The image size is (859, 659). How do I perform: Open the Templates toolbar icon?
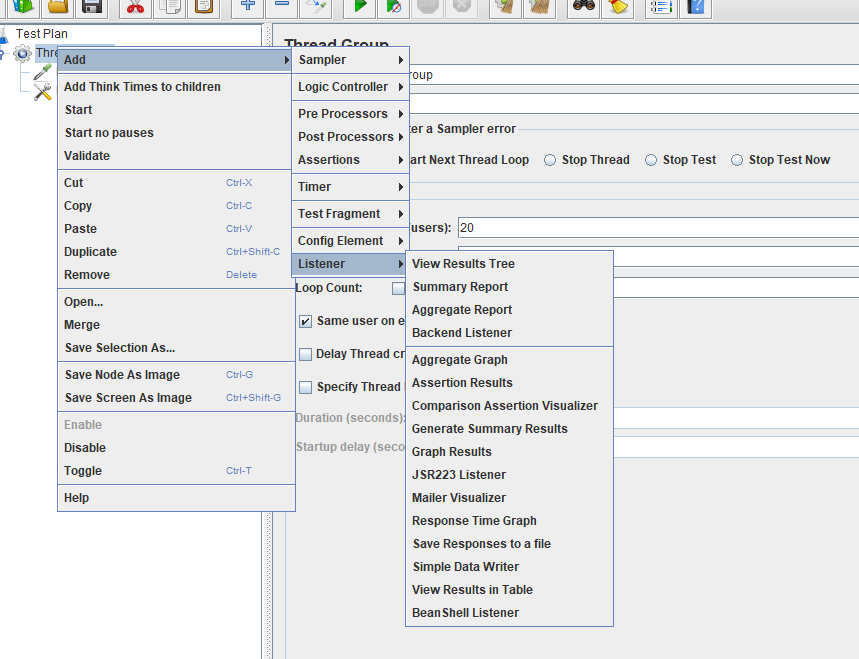23,7
